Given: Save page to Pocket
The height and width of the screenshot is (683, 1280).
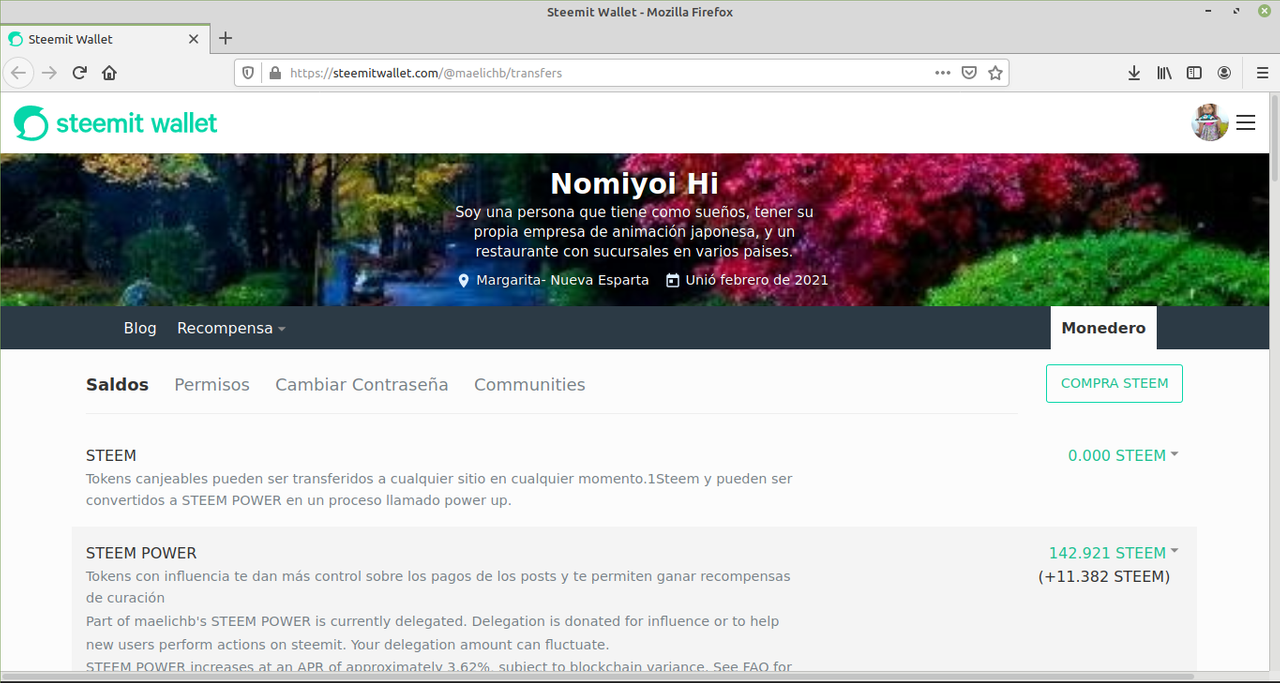Looking at the screenshot, I should 969,73.
